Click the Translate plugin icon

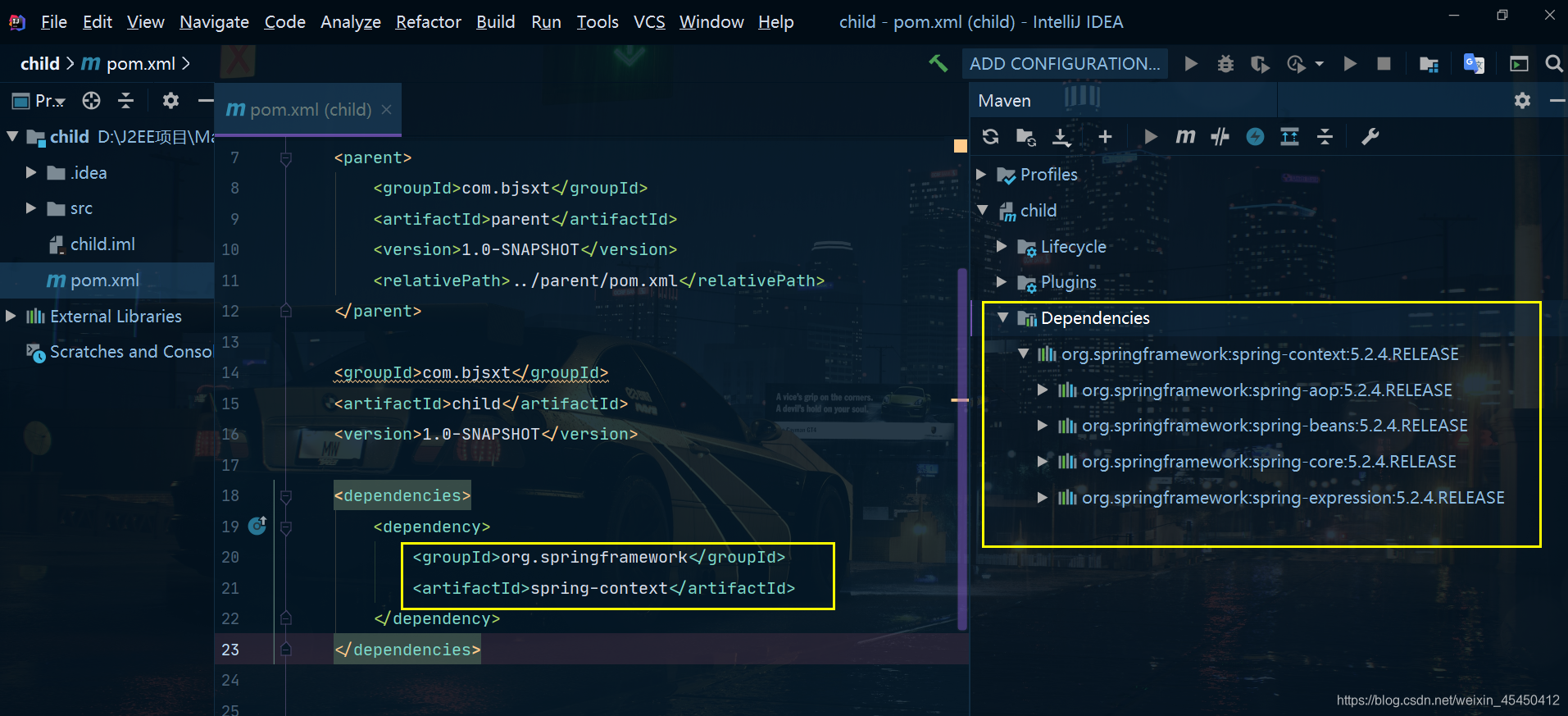coord(1474,63)
